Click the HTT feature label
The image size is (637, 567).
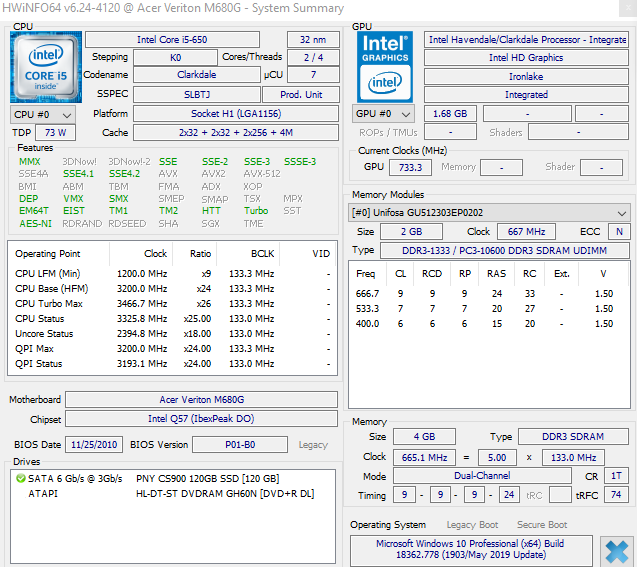pyautogui.click(x=211, y=211)
